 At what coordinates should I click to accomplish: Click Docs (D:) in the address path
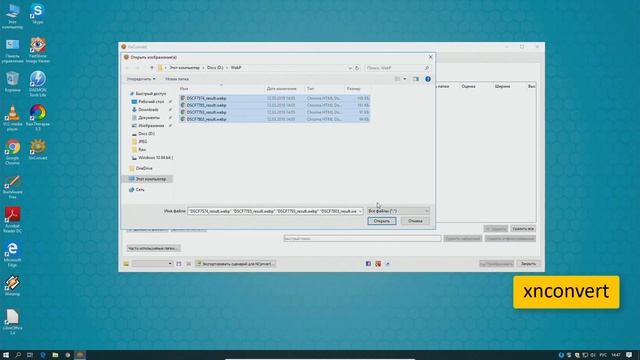(x=215, y=68)
